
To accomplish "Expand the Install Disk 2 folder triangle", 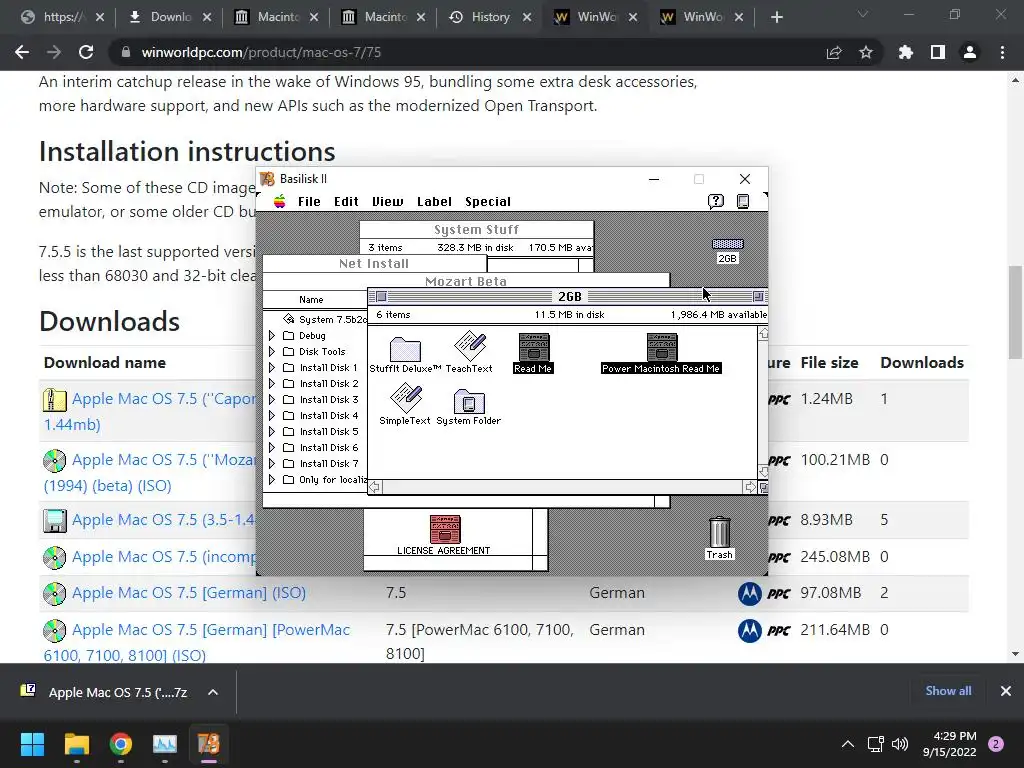I will coord(272,383).
